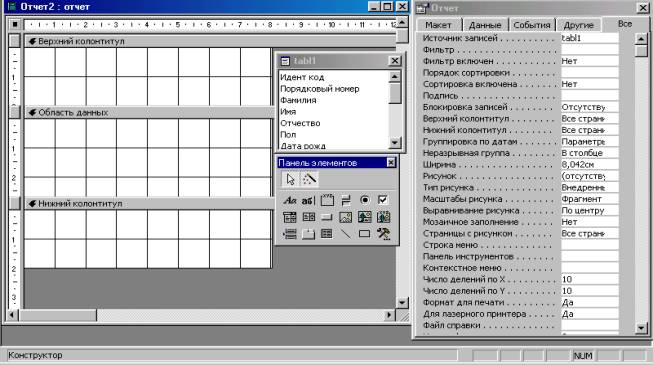Select the Все tab
The height and width of the screenshot is (365, 653).
(x=625, y=24)
